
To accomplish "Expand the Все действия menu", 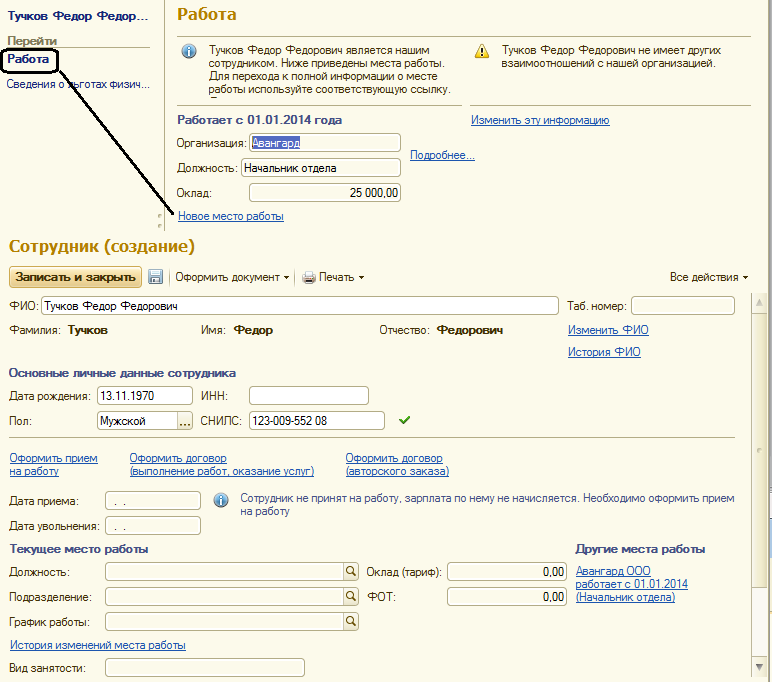I will coord(709,277).
